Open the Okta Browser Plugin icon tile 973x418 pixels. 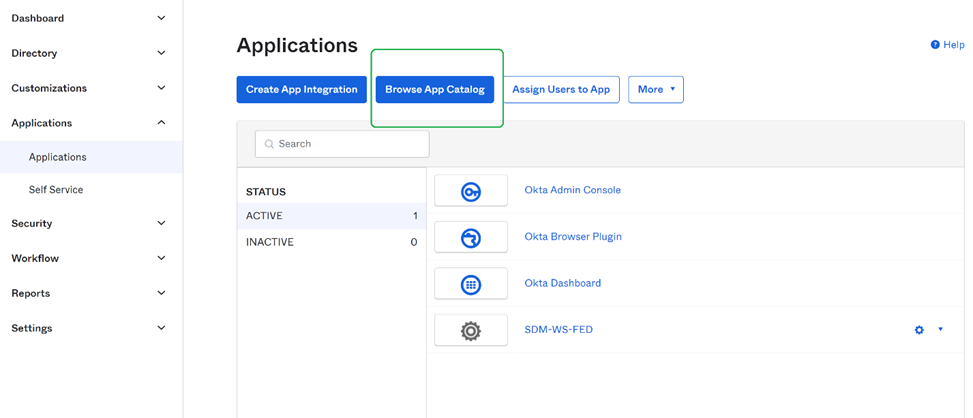coord(471,237)
